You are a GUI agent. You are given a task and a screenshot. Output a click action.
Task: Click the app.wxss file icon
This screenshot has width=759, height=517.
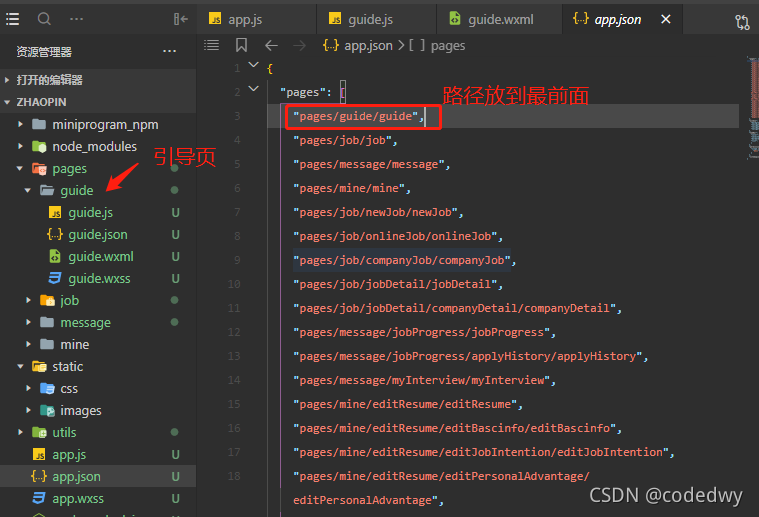point(39,498)
